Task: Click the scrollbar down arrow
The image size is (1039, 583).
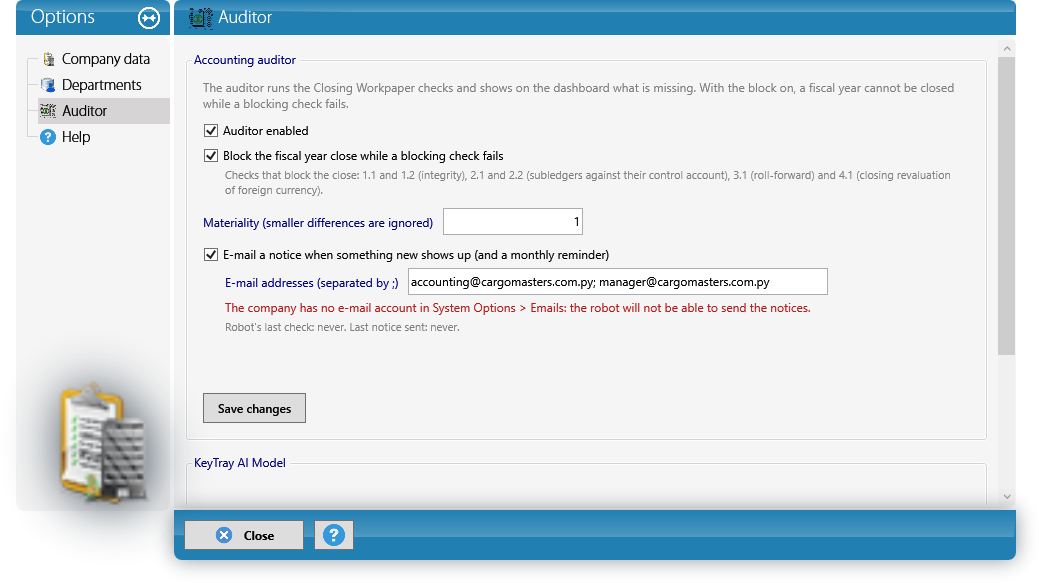Action: (x=1007, y=496)
